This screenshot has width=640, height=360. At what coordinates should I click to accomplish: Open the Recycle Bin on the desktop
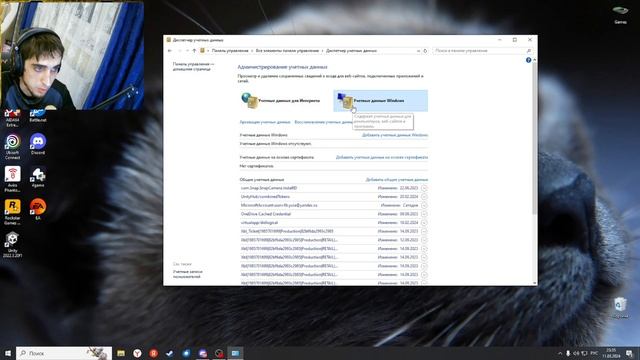click(x=620, y=308)
